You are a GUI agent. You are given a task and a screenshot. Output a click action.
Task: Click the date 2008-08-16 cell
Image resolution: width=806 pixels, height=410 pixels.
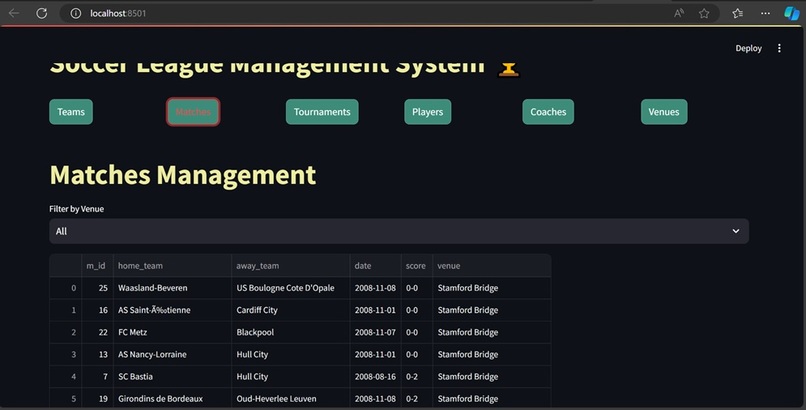pos(375,376)
